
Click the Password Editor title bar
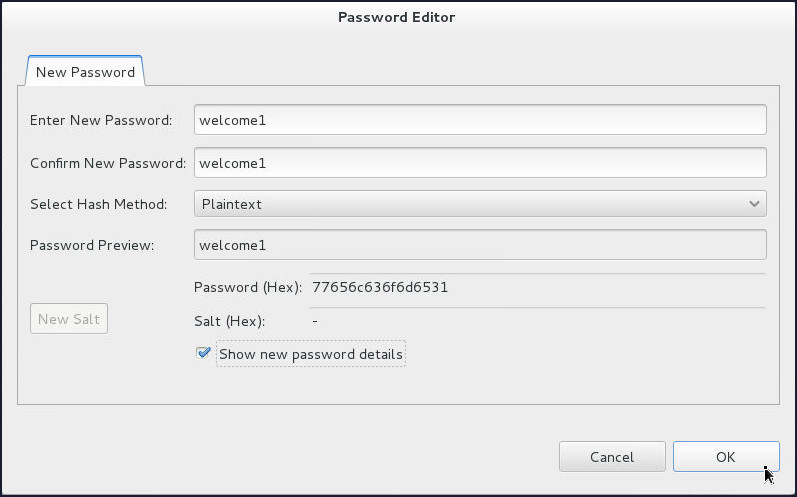(x=397, y=17)
